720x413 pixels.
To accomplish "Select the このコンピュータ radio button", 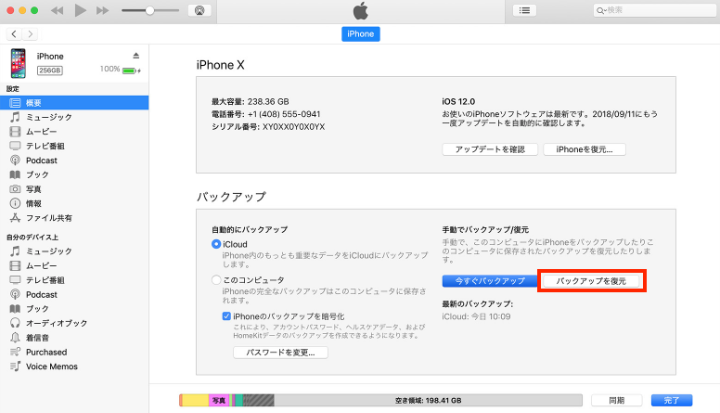I will click(216, 280).
